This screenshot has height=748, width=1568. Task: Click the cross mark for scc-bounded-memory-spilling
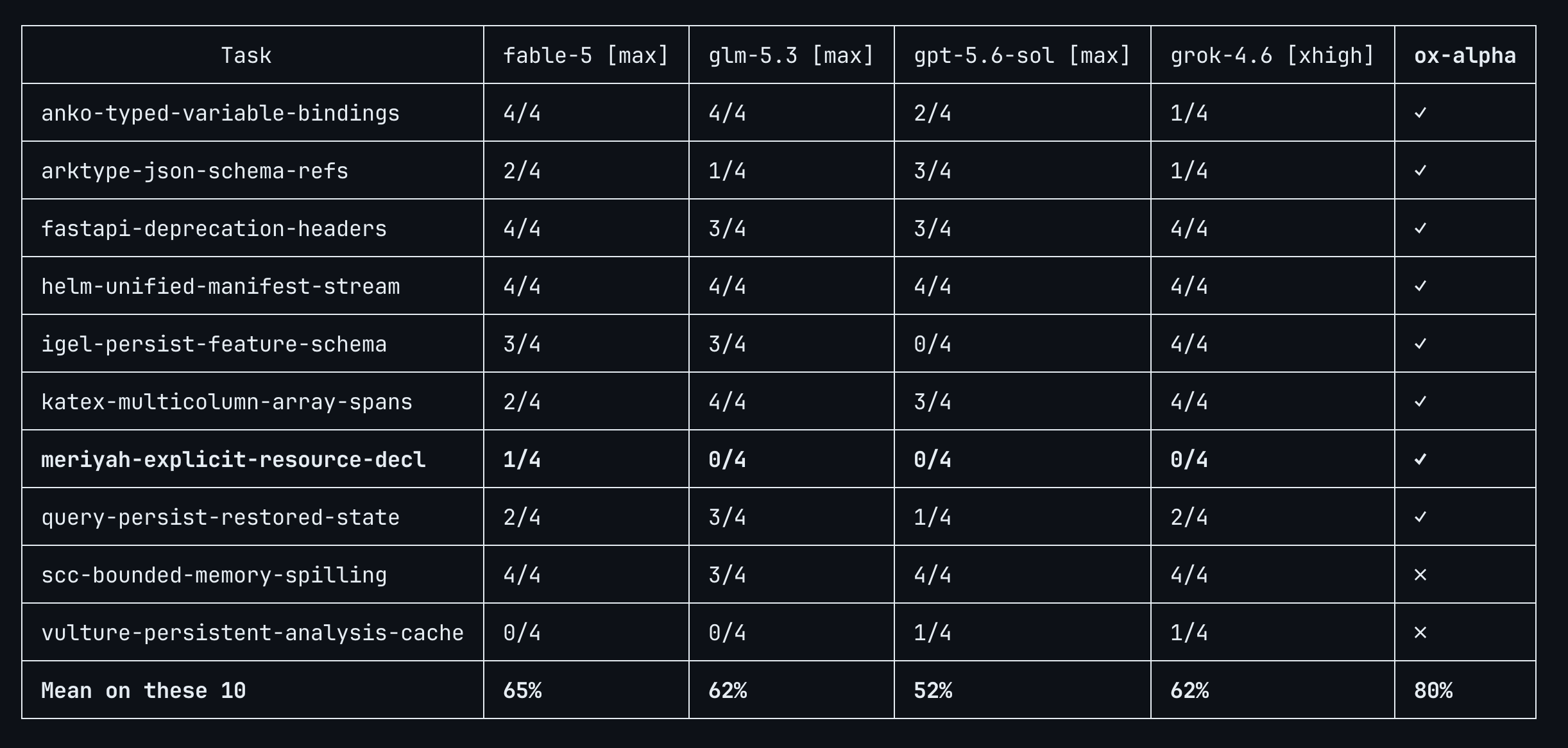[x=1420, y=575]
